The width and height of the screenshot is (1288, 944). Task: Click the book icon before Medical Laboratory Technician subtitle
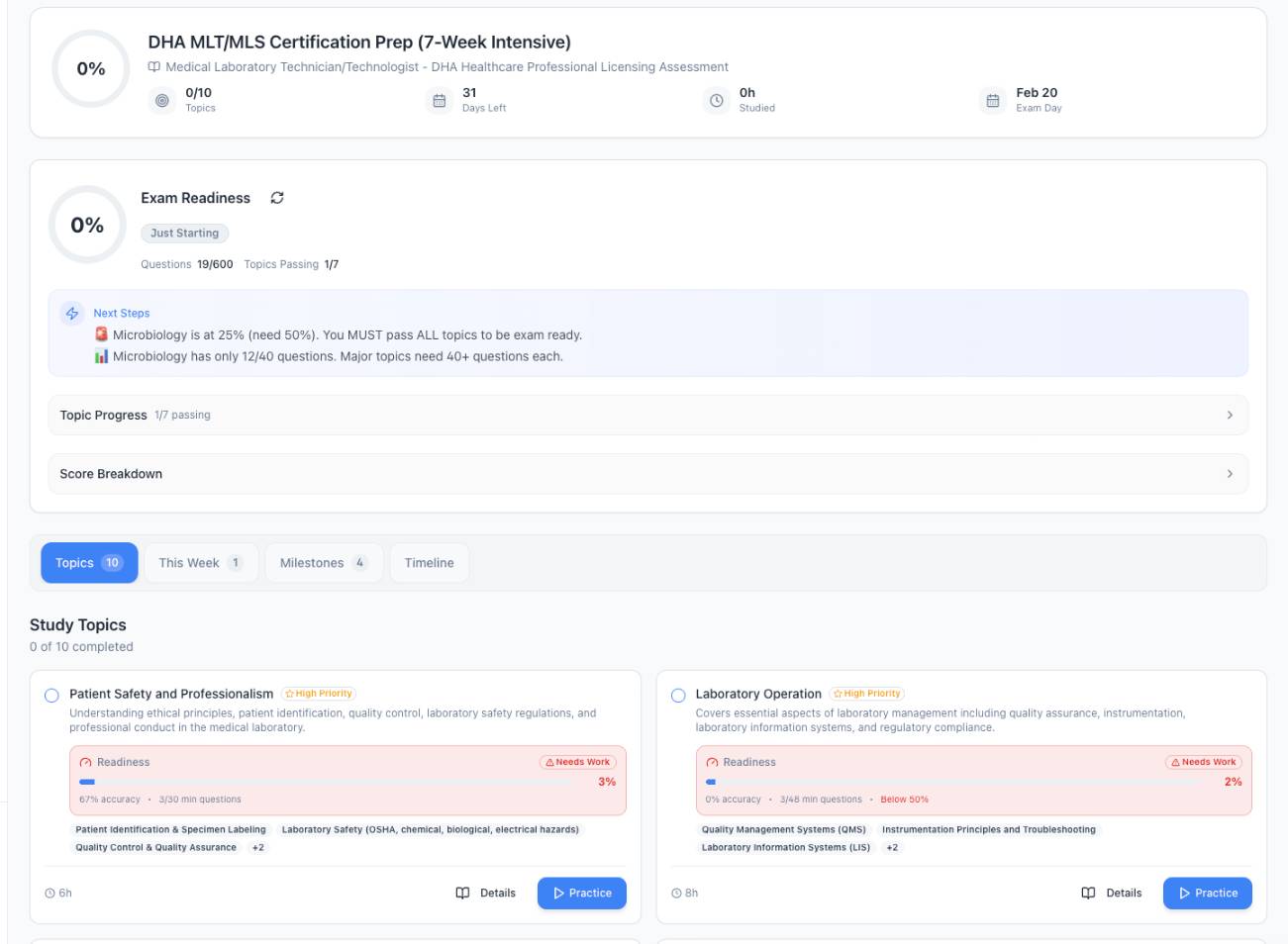154,66
